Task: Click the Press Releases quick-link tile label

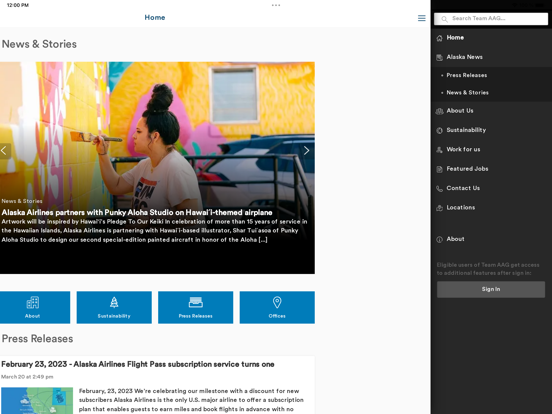Action: point(195,316)
